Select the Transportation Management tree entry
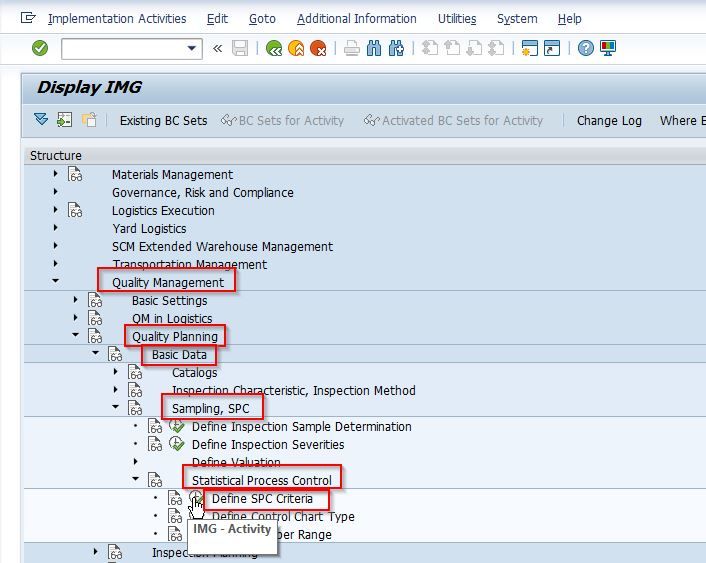 pos(190,264)
